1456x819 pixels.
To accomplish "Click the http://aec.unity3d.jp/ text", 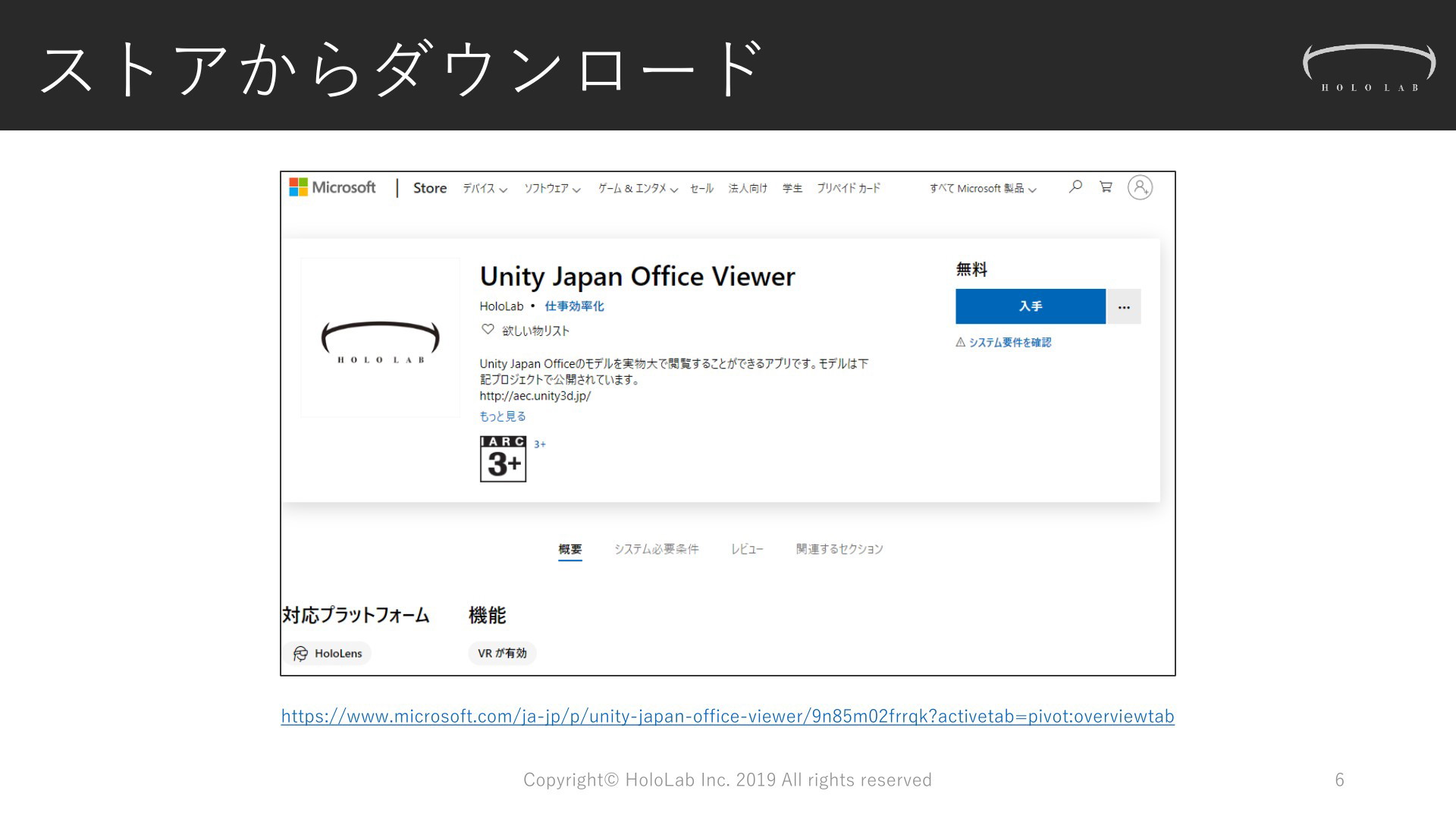I will 535,396.
